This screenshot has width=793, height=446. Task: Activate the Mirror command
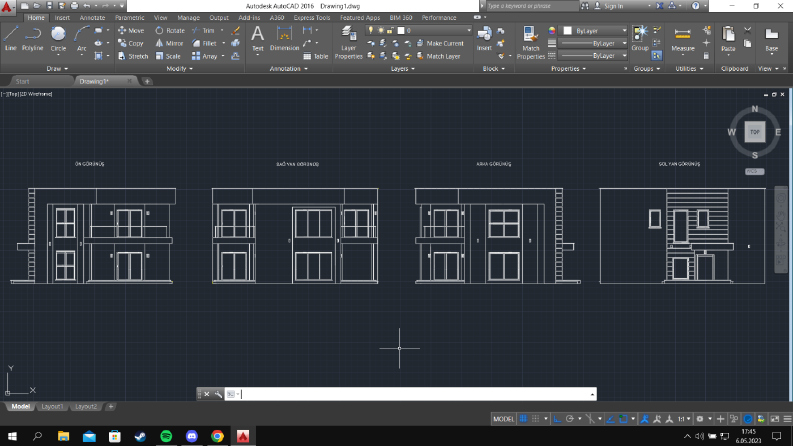click(x=169, y=43)
